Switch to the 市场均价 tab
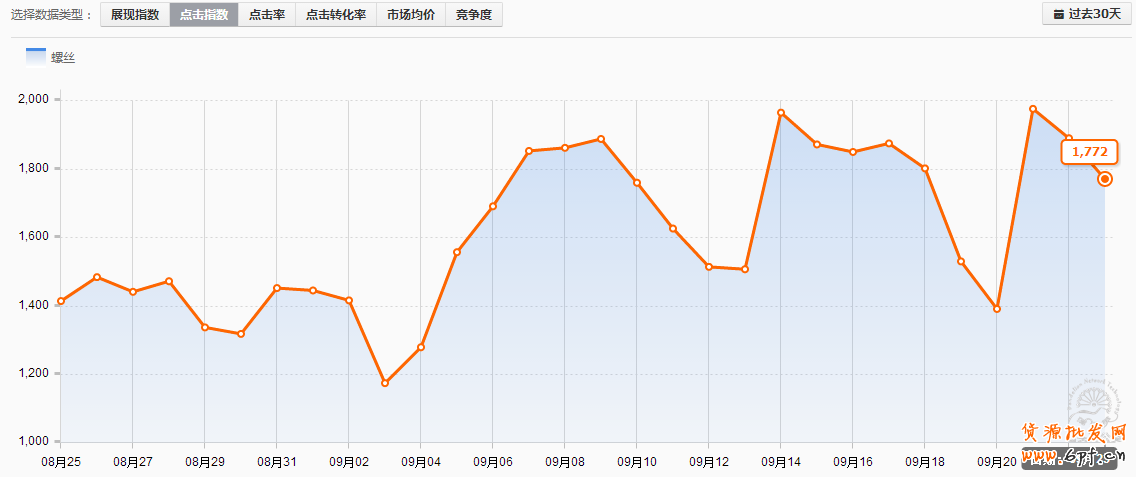Viewport: 1136px width, 477px height. 410,15
